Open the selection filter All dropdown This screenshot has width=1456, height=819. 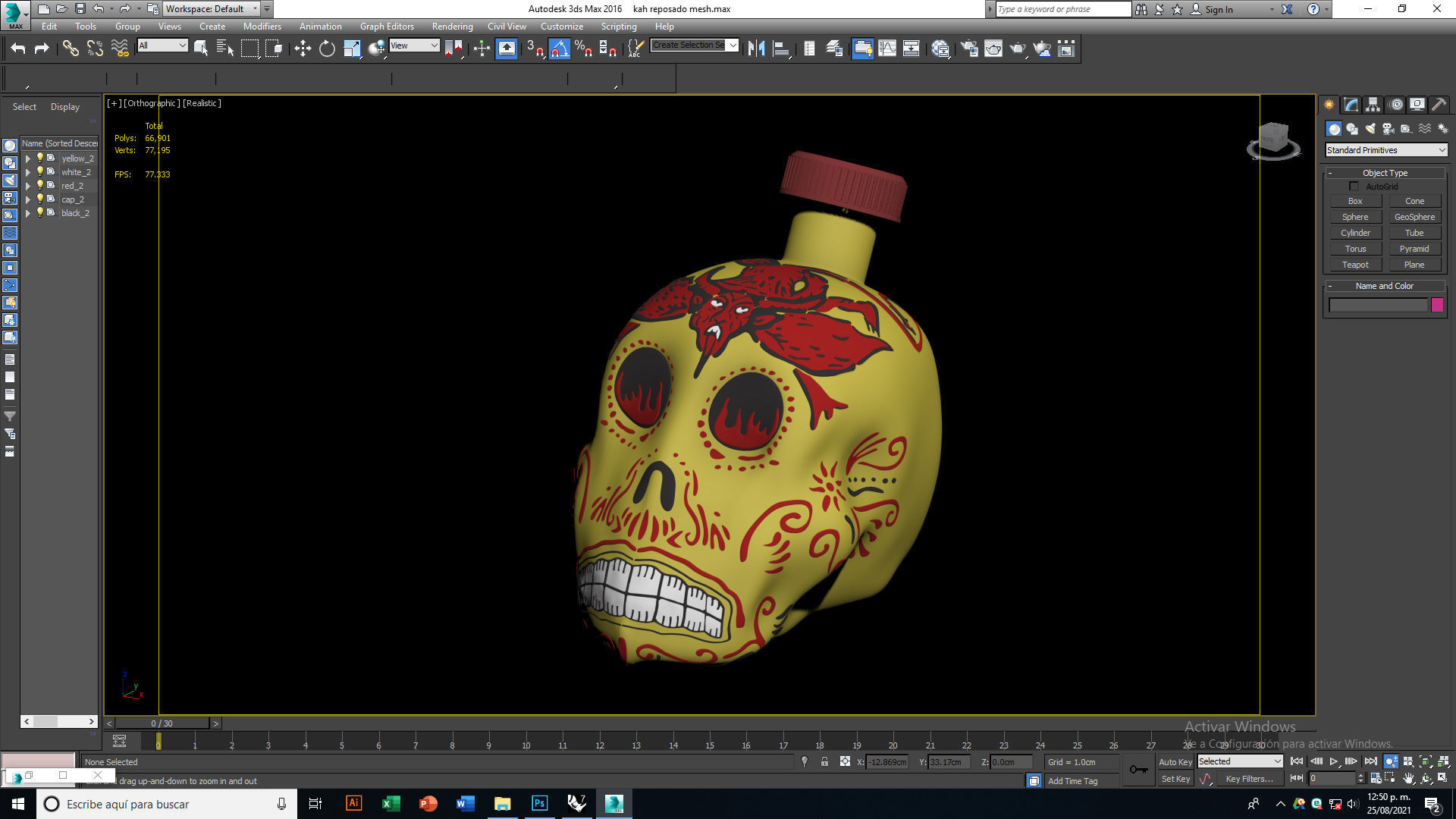click(x=162, y=45)
